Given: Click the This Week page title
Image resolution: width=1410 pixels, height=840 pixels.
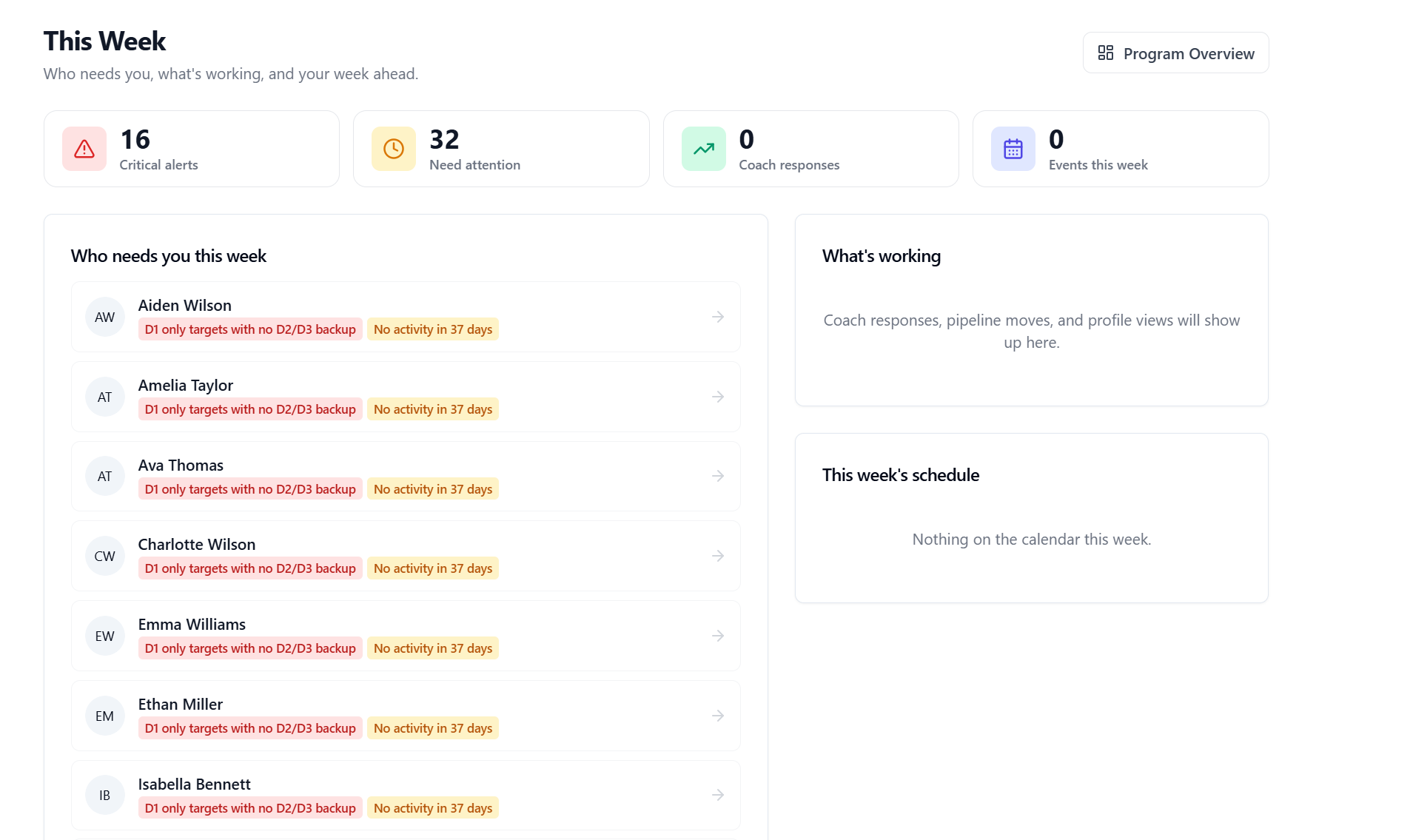Looking at the screenshot, I should [x=104, y=41].
